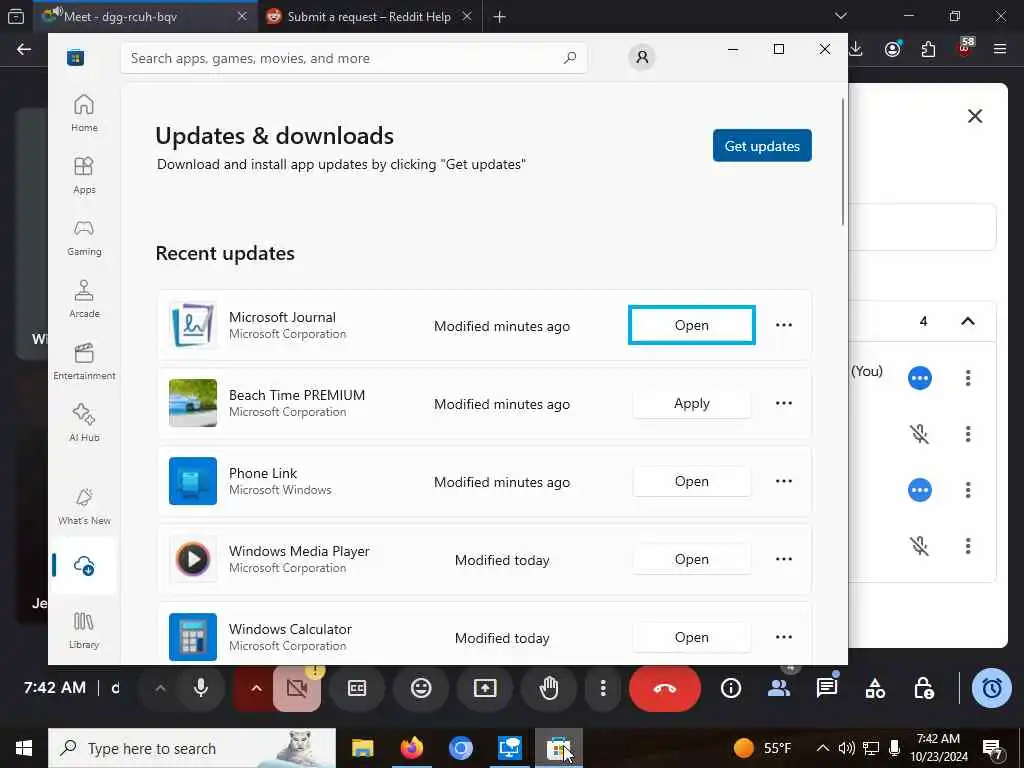Open the Store user profile icon

pyautogui.click(x=642, y=57)
